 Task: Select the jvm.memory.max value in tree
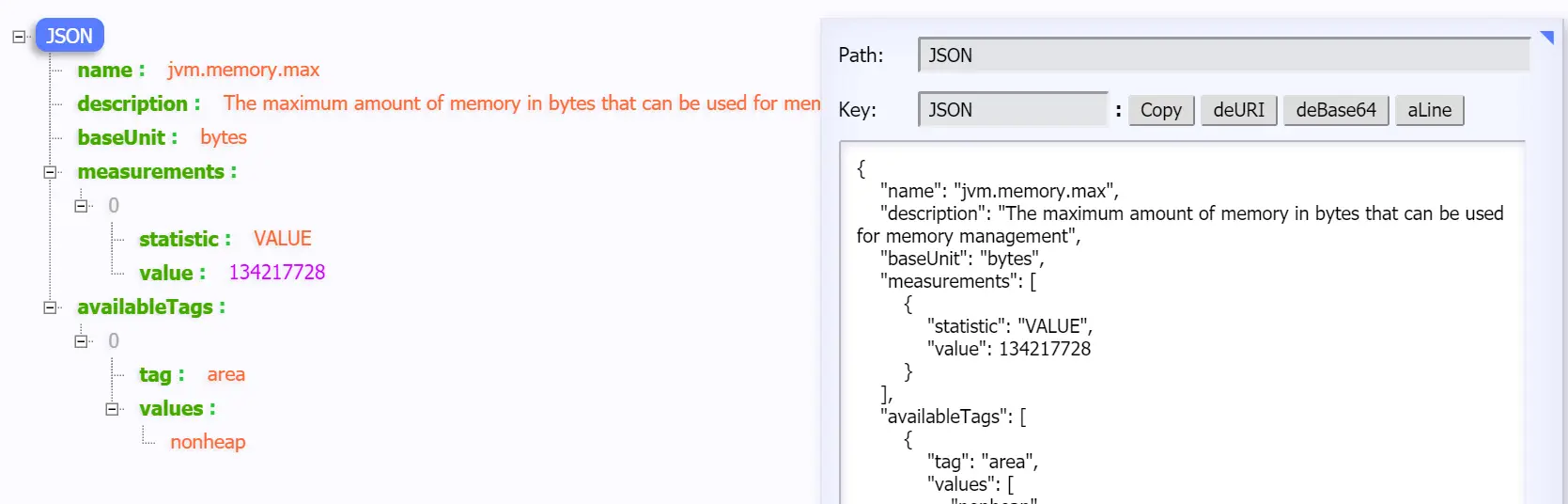[x=243, y=71]
